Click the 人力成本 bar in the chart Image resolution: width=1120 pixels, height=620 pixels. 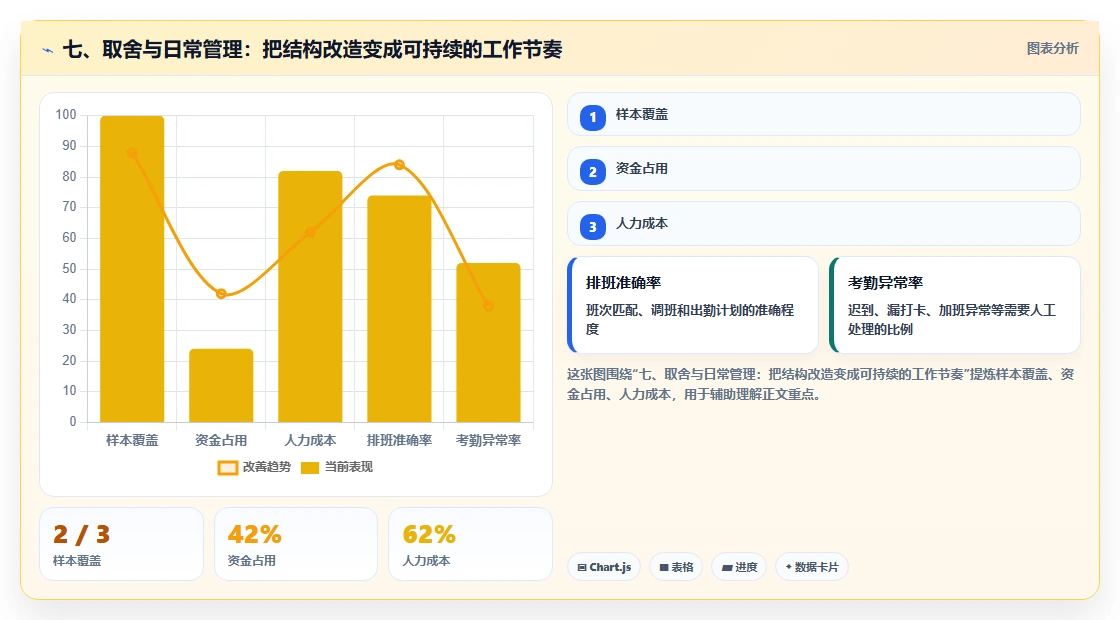310,296
